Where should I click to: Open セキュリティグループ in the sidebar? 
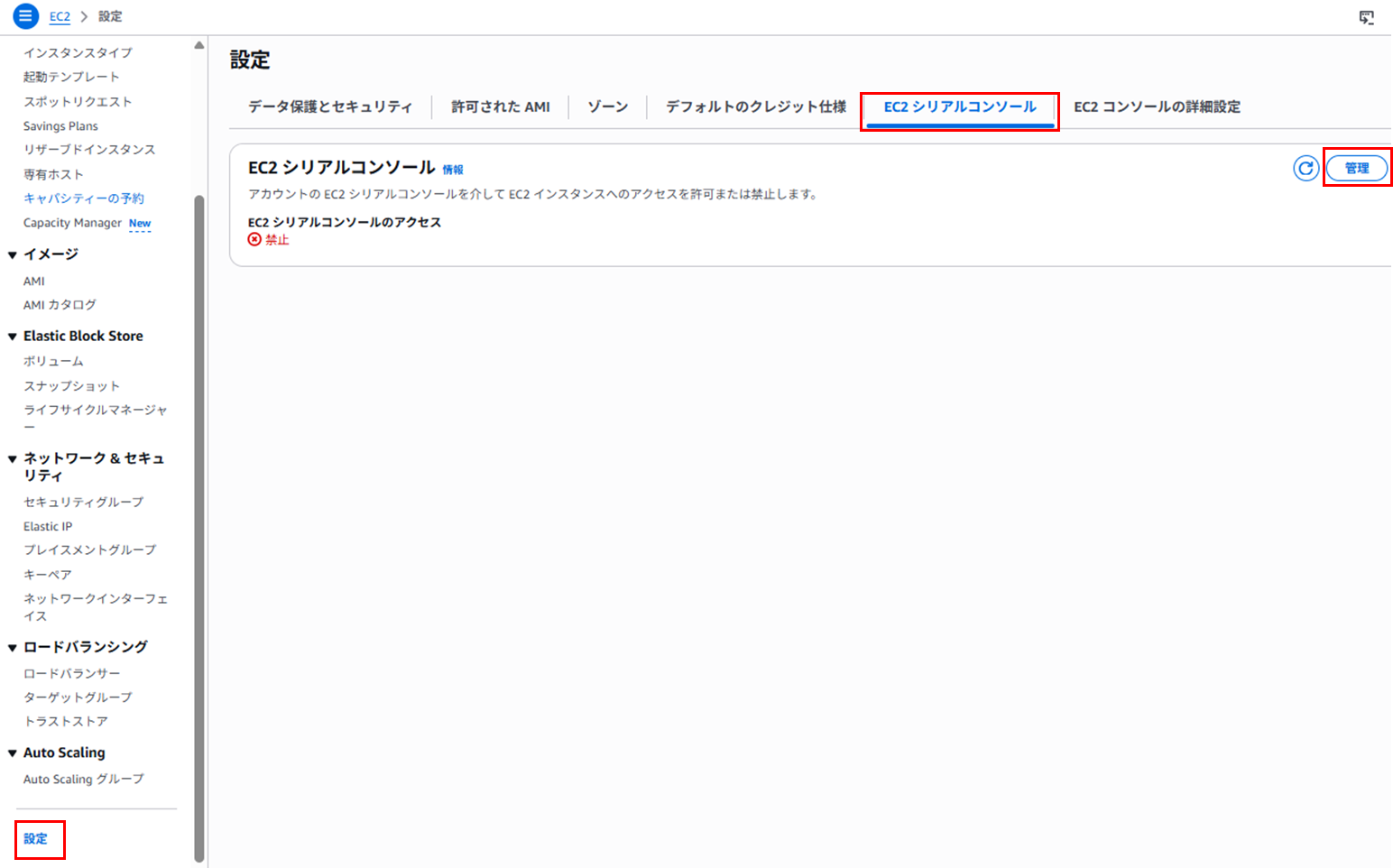tap(83, 502)
